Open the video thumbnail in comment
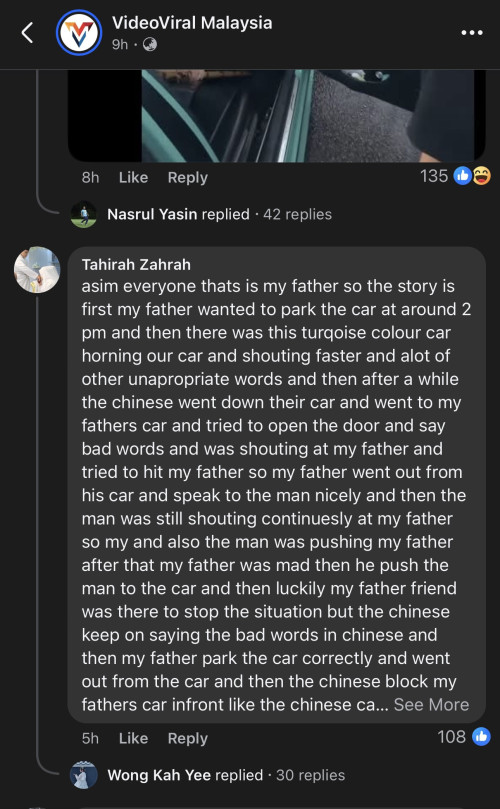 pyautogui.click(x=277, y=116)
